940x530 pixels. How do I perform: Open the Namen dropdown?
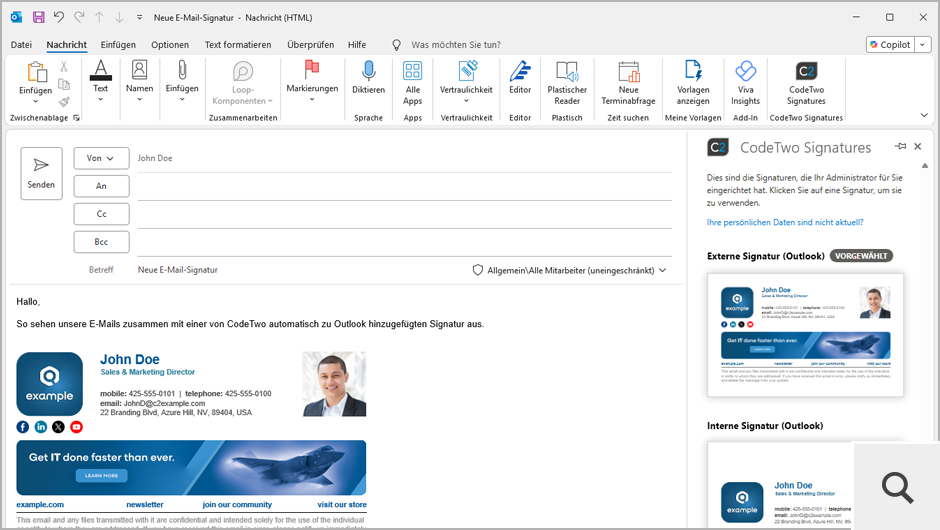click(139, 80)
